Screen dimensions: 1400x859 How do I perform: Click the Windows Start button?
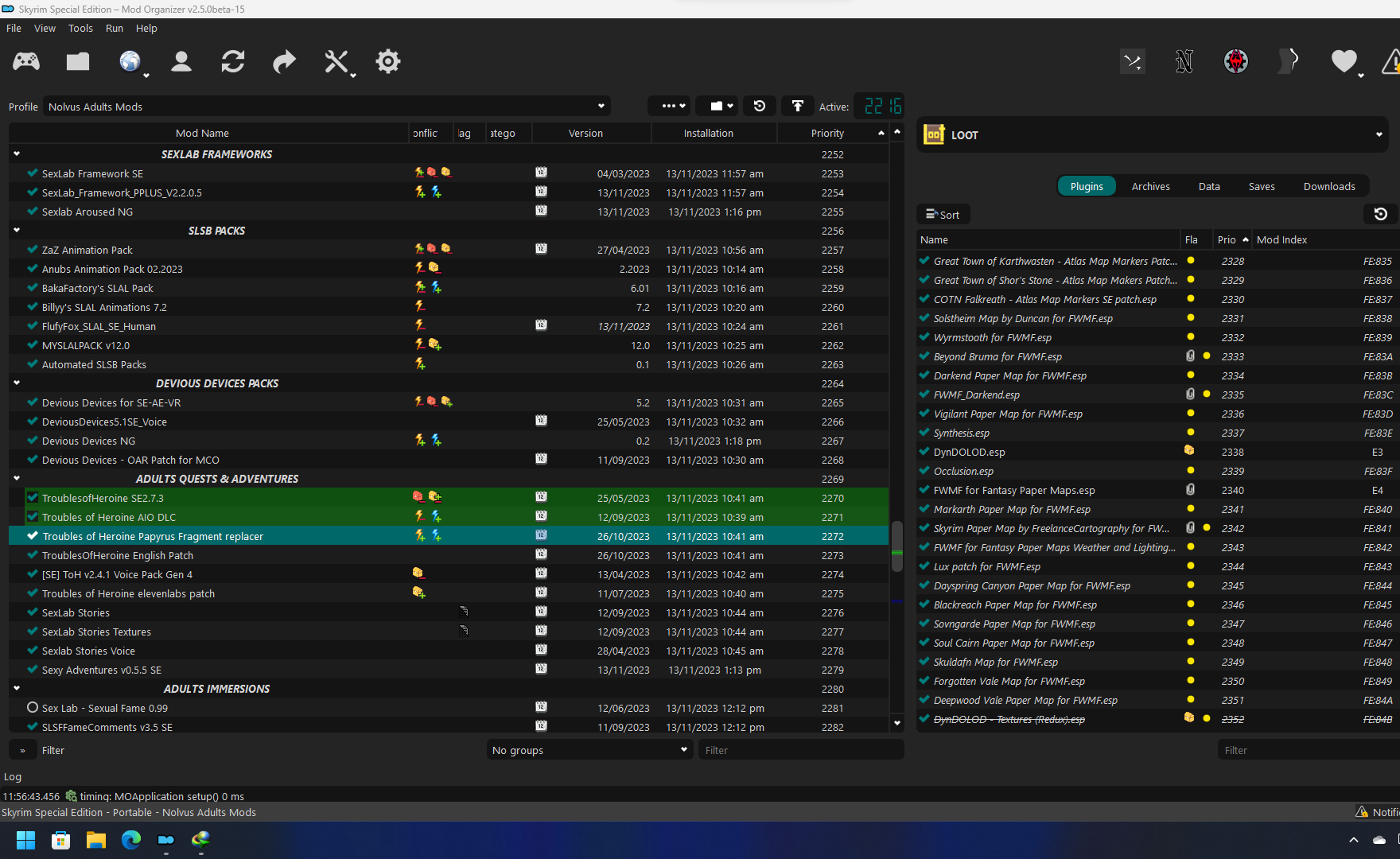point(26,840)
